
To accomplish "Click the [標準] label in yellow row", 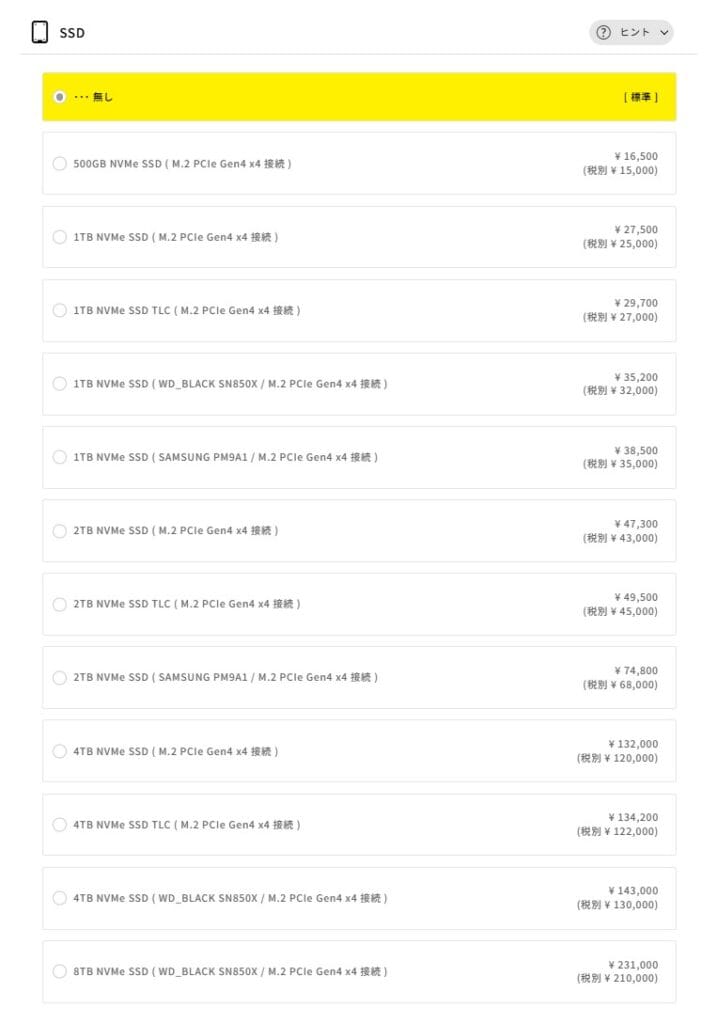I will tap(640, 97).
